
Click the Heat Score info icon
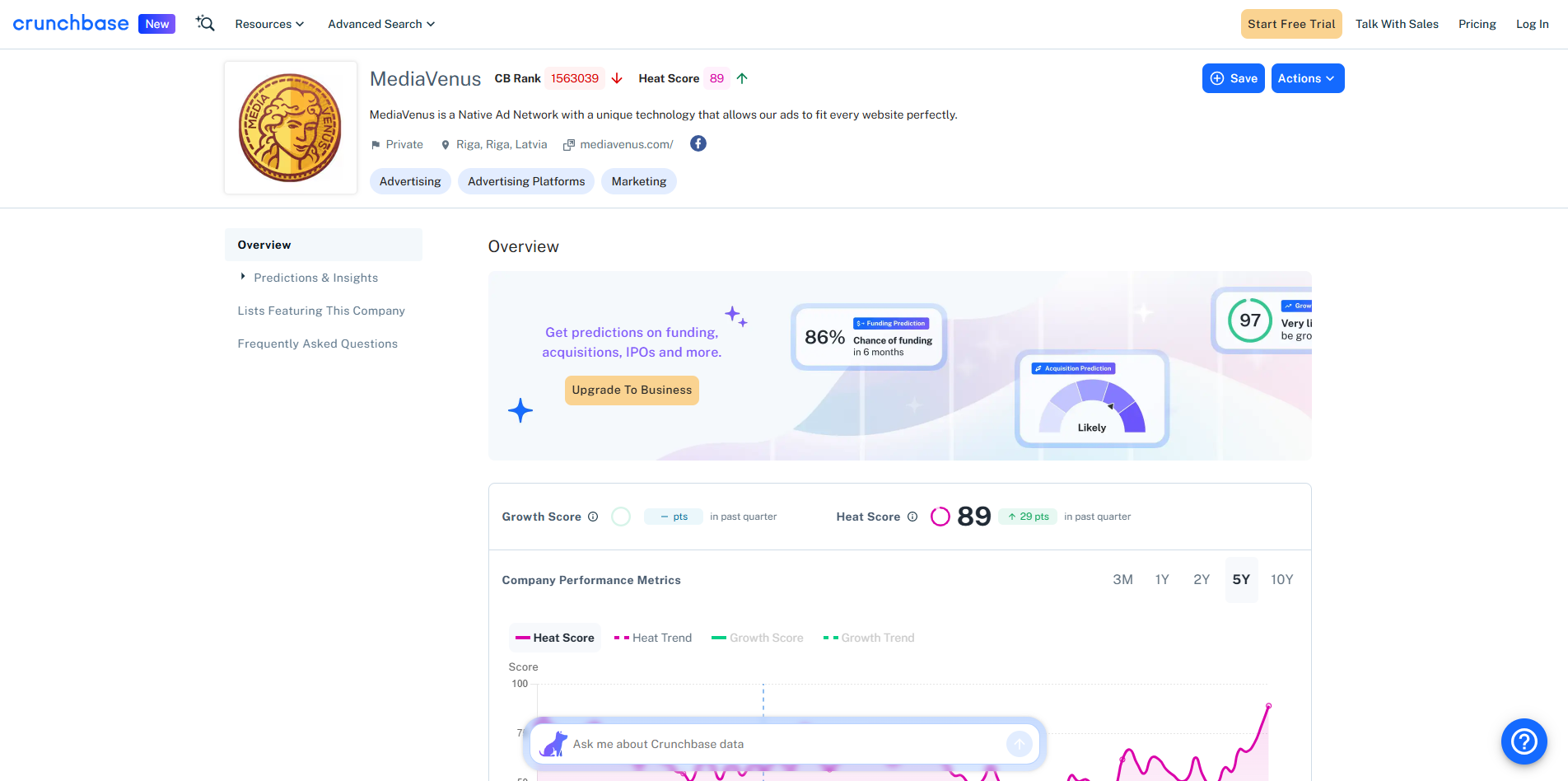click(x=912, y=517)
